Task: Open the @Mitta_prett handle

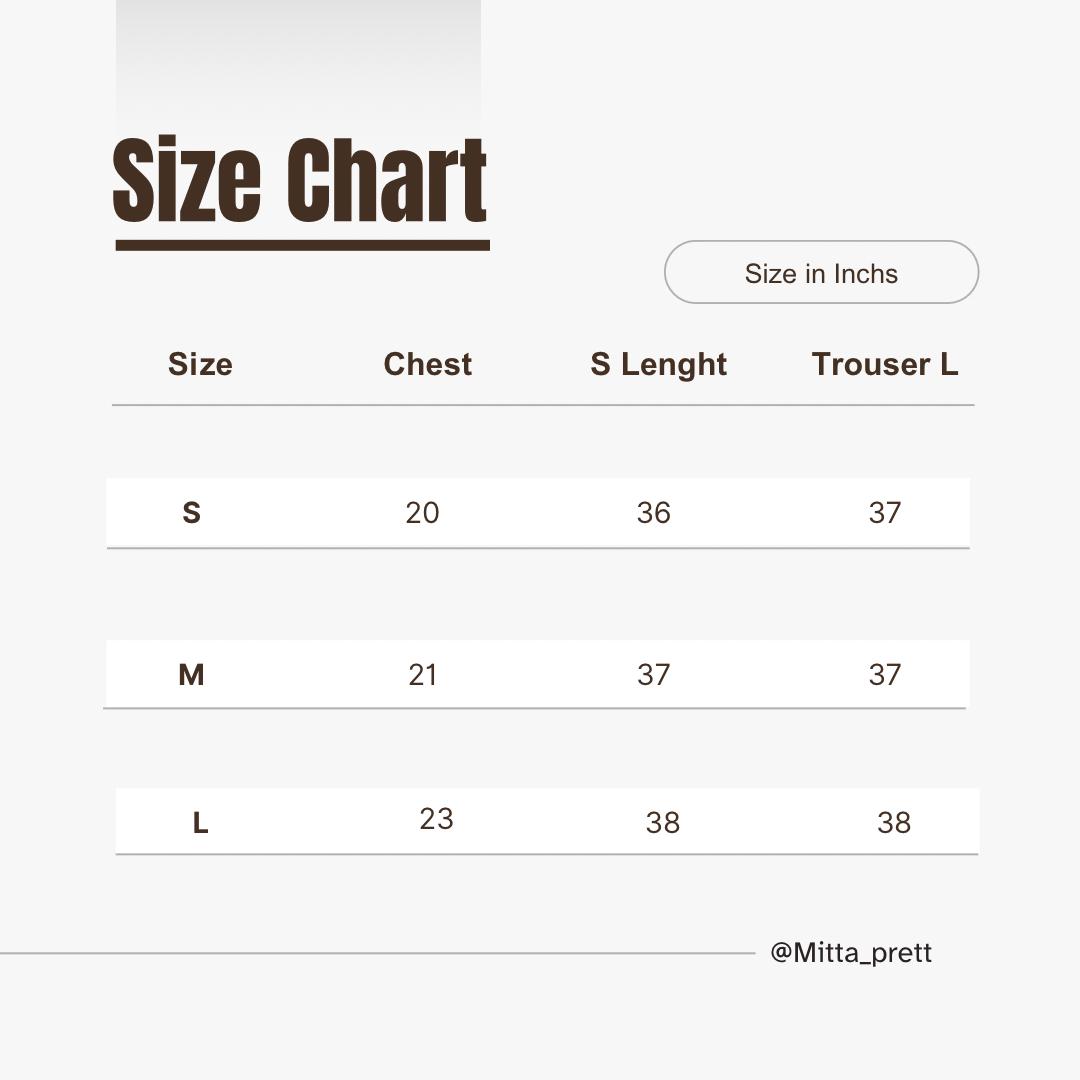Action: 851,953
